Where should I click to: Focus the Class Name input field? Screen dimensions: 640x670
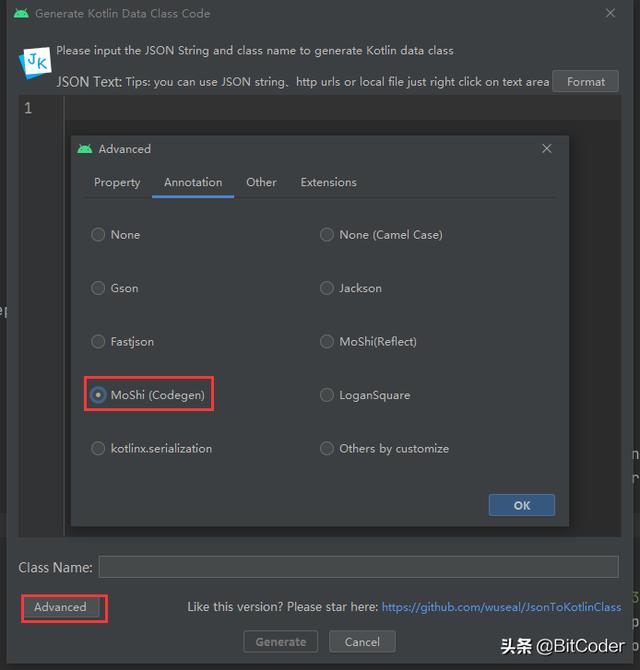[358, 567]
